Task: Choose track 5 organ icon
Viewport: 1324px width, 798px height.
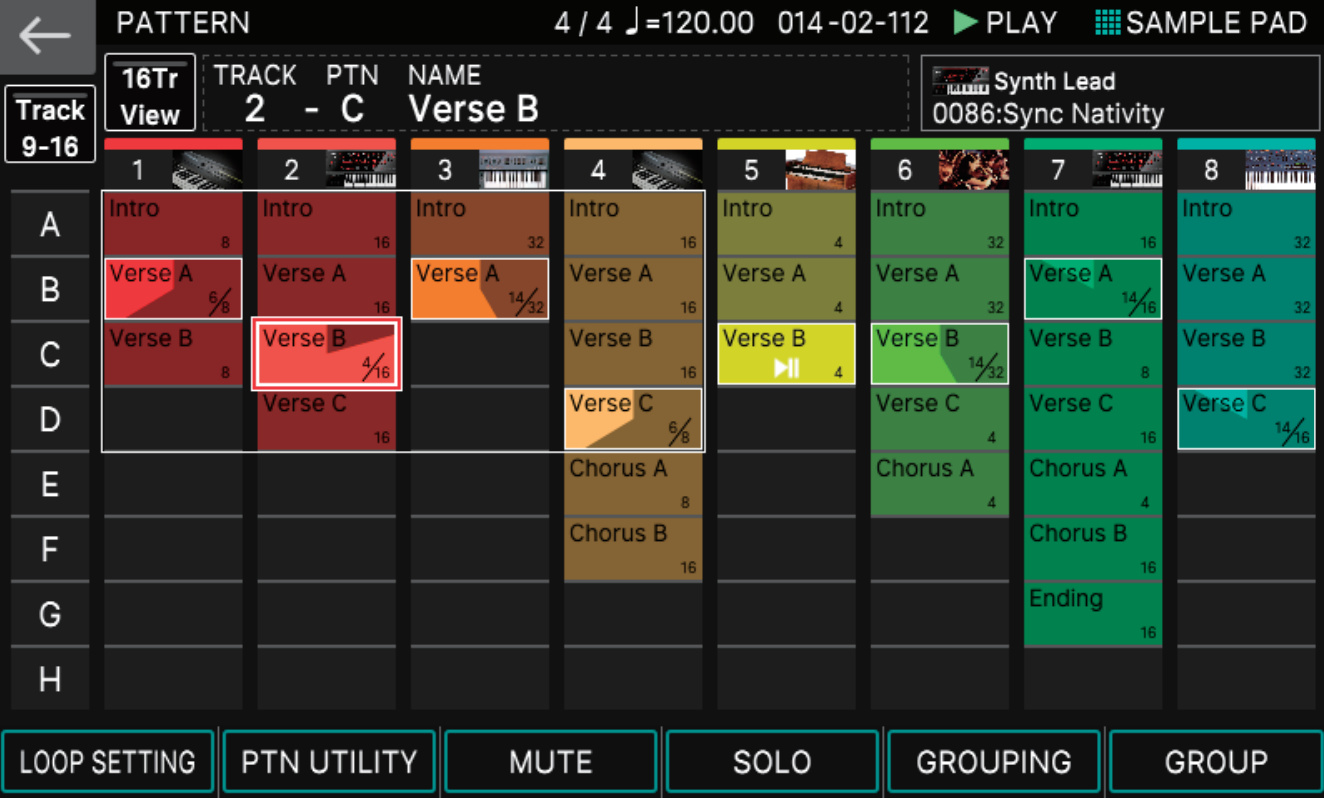Action: coord(820,170)
